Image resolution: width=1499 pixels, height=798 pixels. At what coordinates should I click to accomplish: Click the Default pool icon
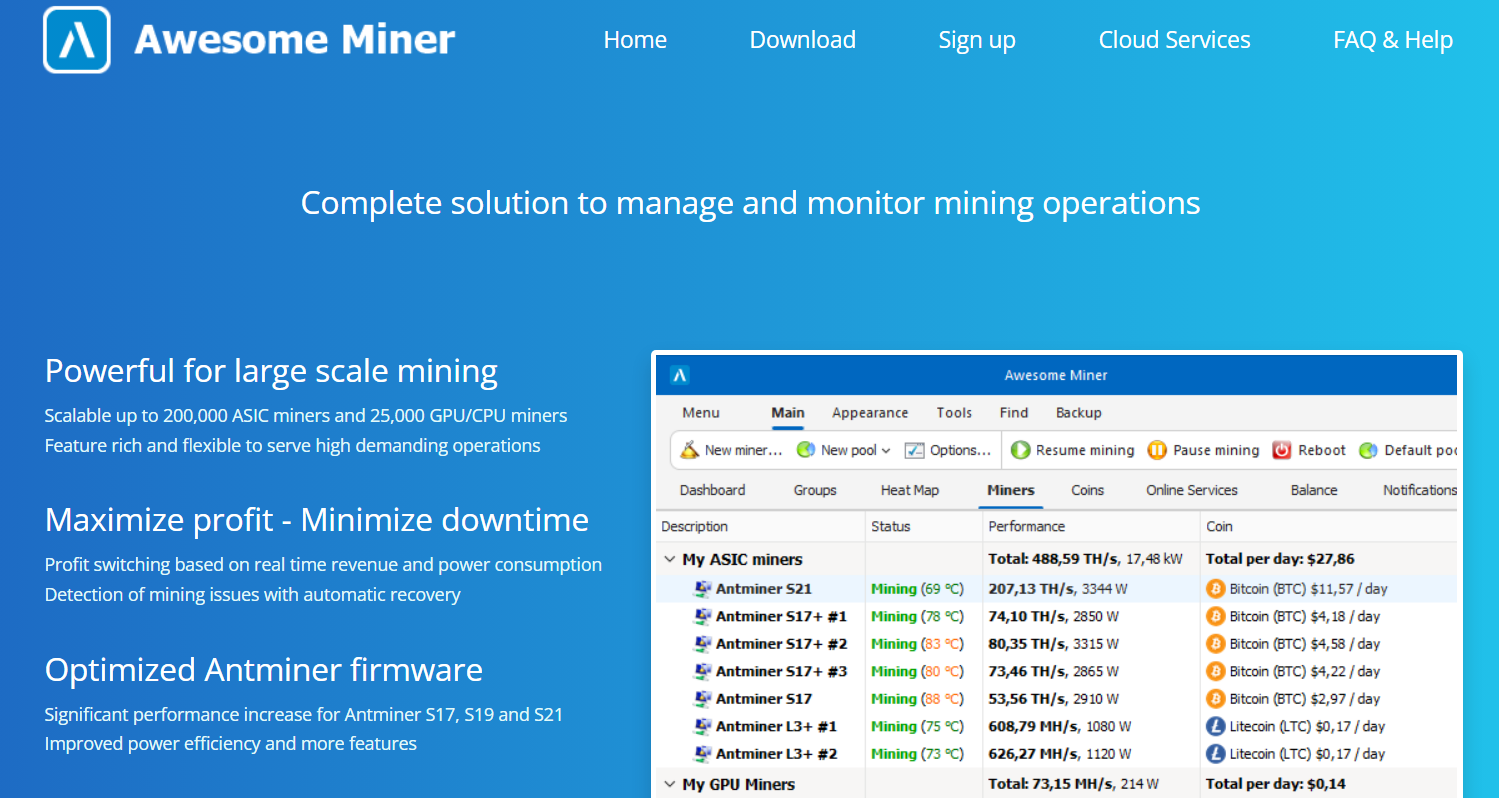(x=1368, y=450)
